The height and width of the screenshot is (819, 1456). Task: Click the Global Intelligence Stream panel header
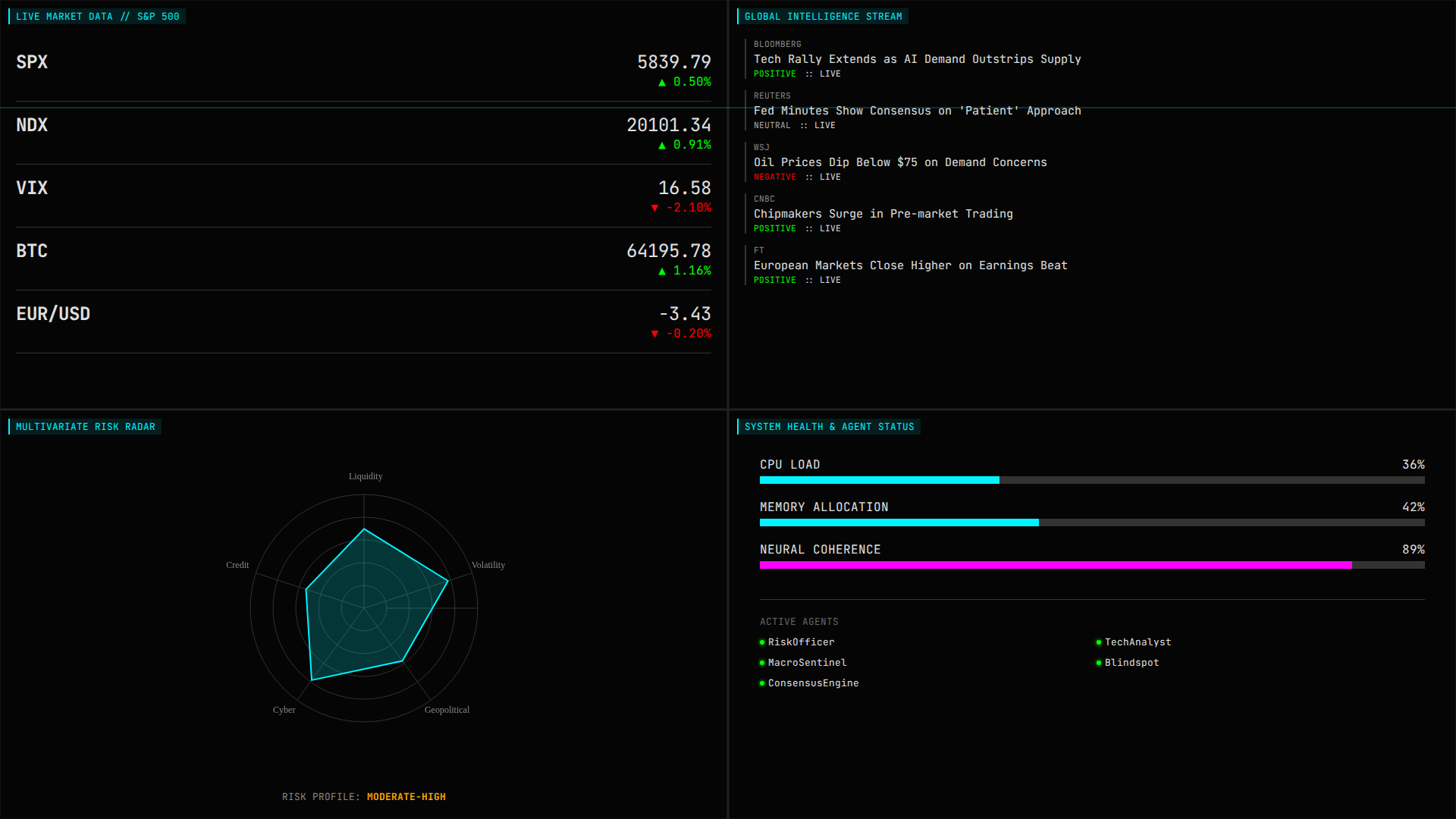point(823,17)
